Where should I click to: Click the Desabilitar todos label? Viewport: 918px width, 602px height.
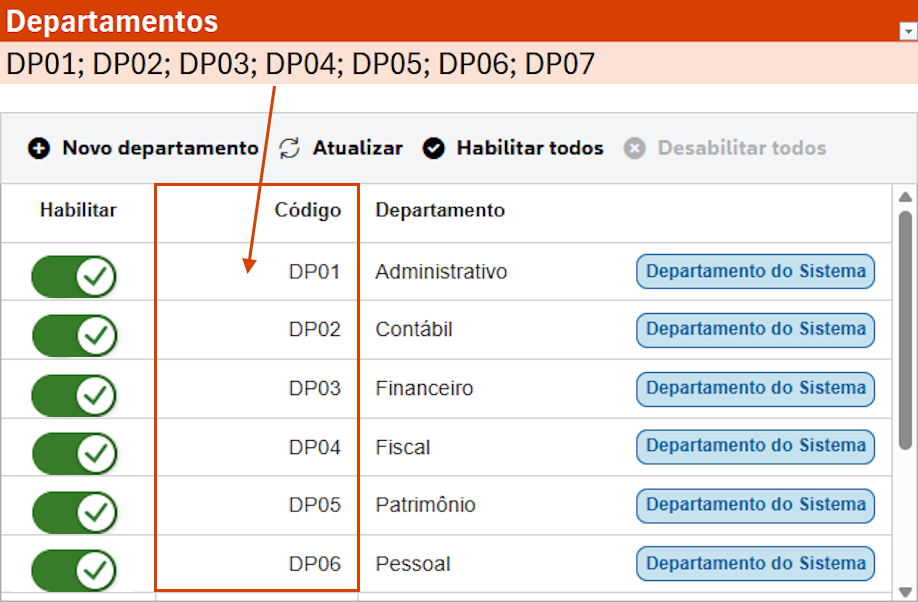742,148
